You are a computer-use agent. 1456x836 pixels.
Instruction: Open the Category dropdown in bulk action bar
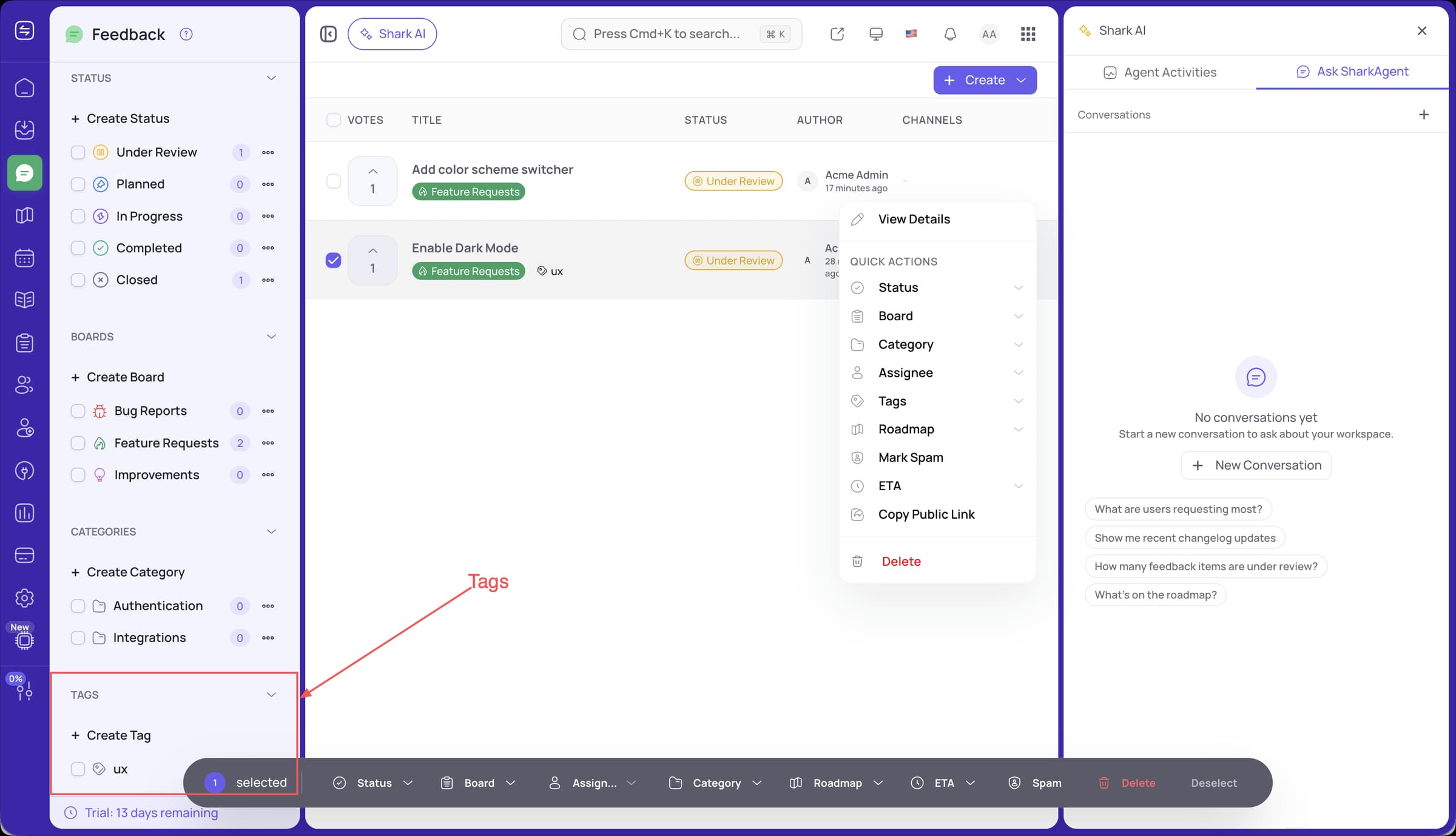pyautogui.click(x=715, y=783)
